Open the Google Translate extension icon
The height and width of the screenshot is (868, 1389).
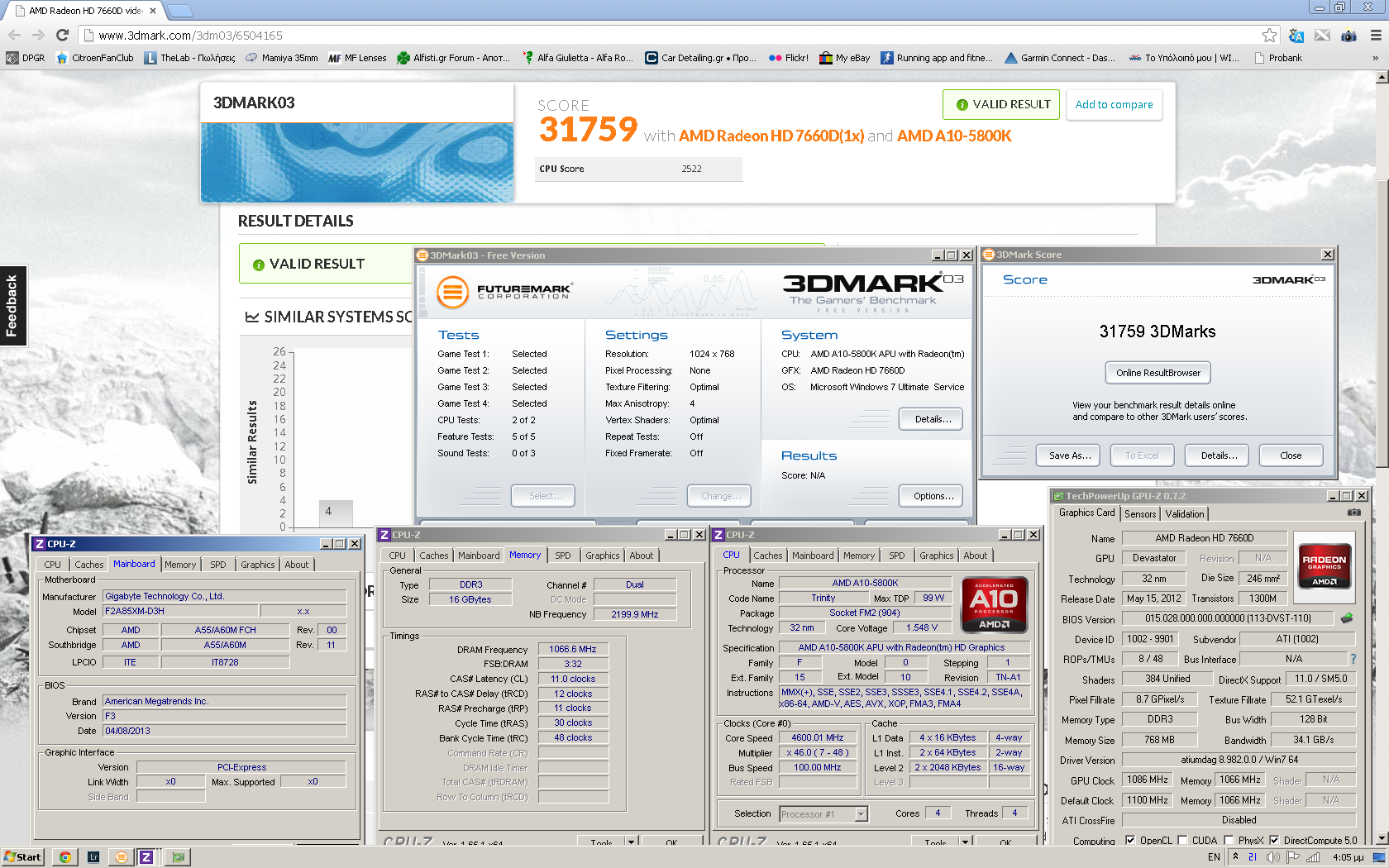1296,35
